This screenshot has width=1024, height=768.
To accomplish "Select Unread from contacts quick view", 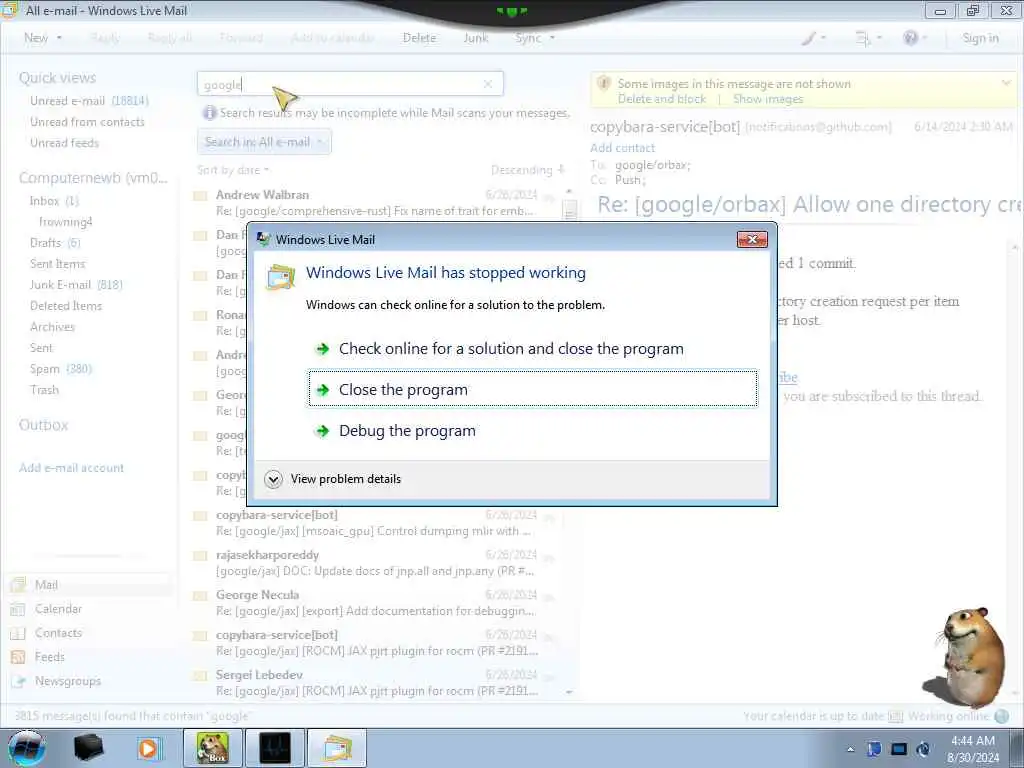I will pyautogui.click(x=87, y=122).
